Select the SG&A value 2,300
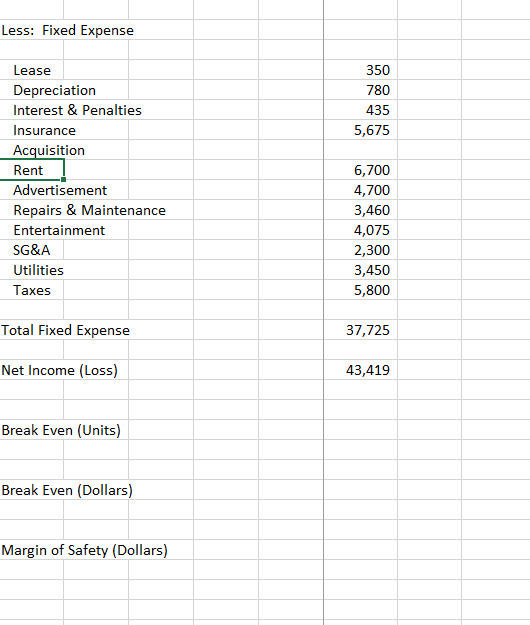The height and width of the screenshot is (625, 530). 372,250
